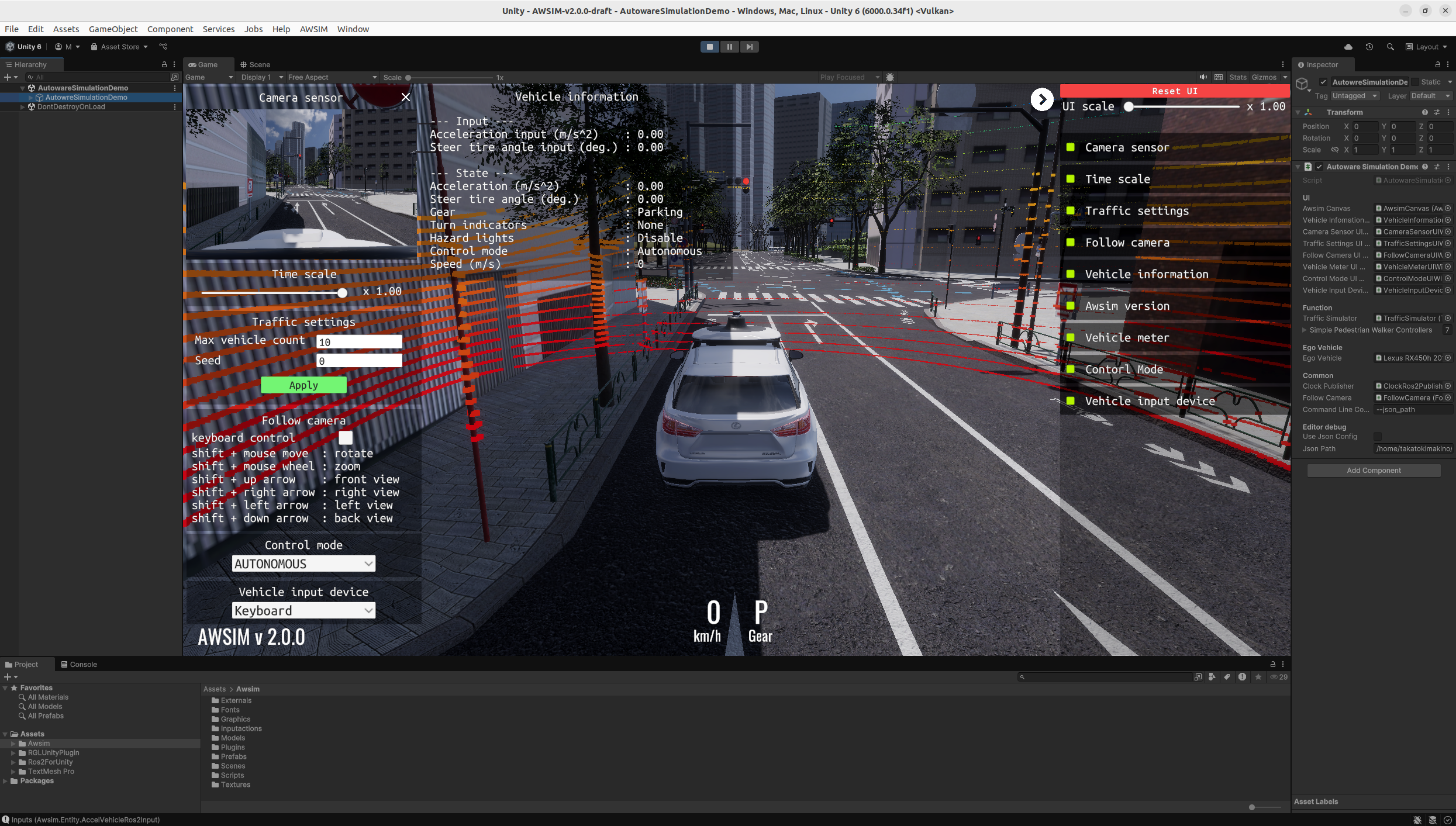The height and width of the screenshot is (826, 1456).
Task: Open the global Search magnifier icon
Action: click(x=1390, y=47)
